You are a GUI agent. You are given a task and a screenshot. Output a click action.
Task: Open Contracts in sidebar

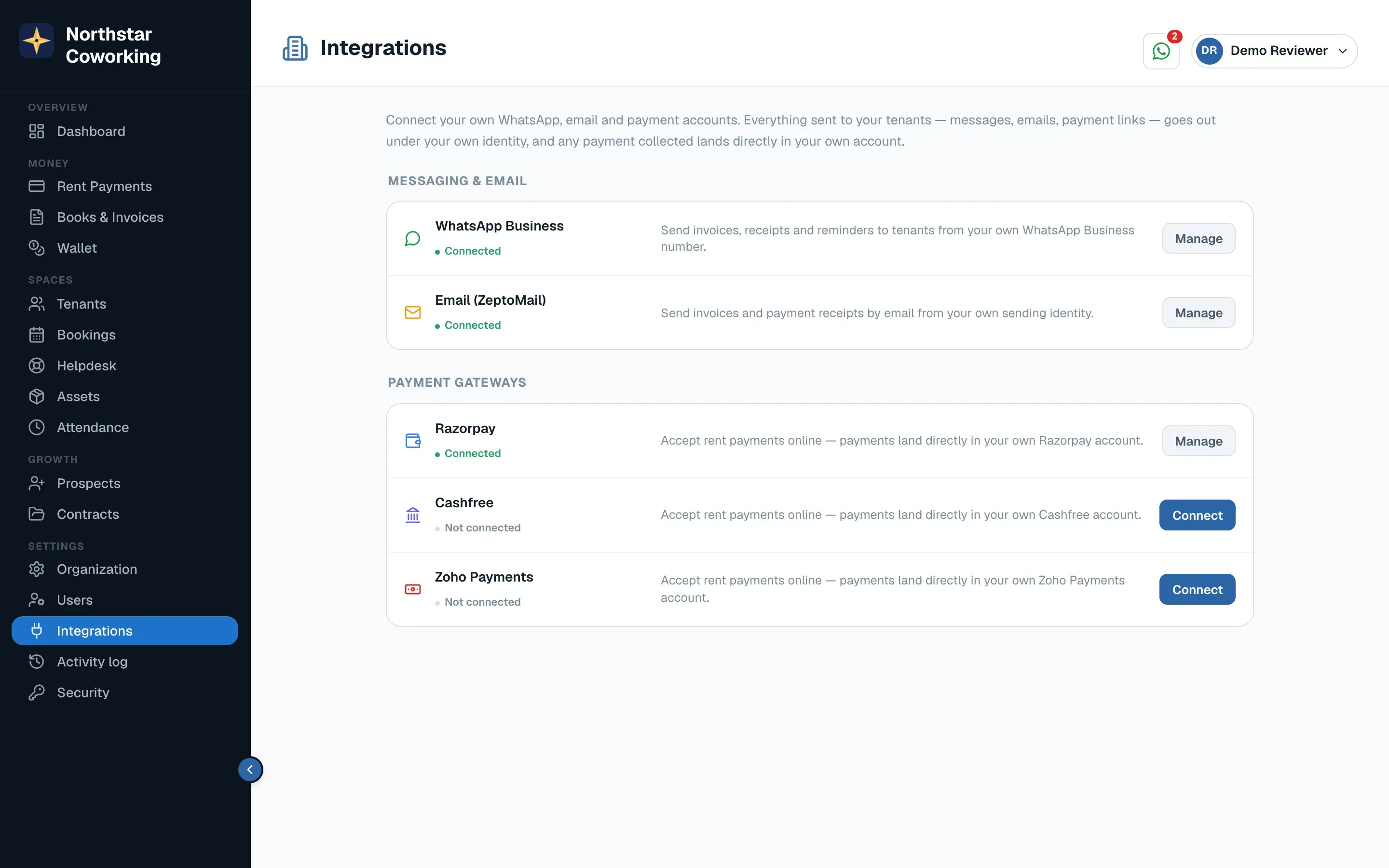124,515
